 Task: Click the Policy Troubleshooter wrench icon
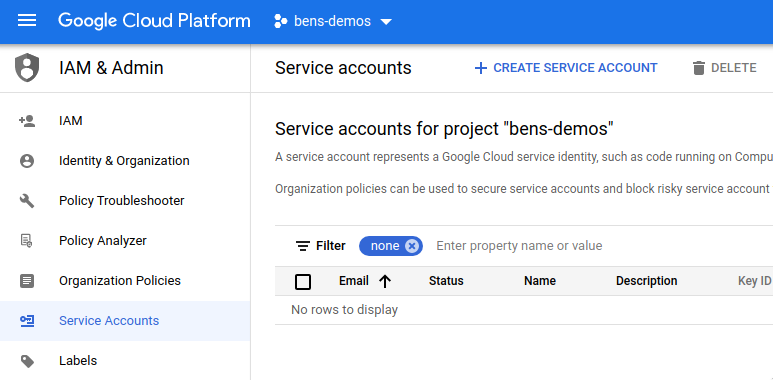point(27,201)
